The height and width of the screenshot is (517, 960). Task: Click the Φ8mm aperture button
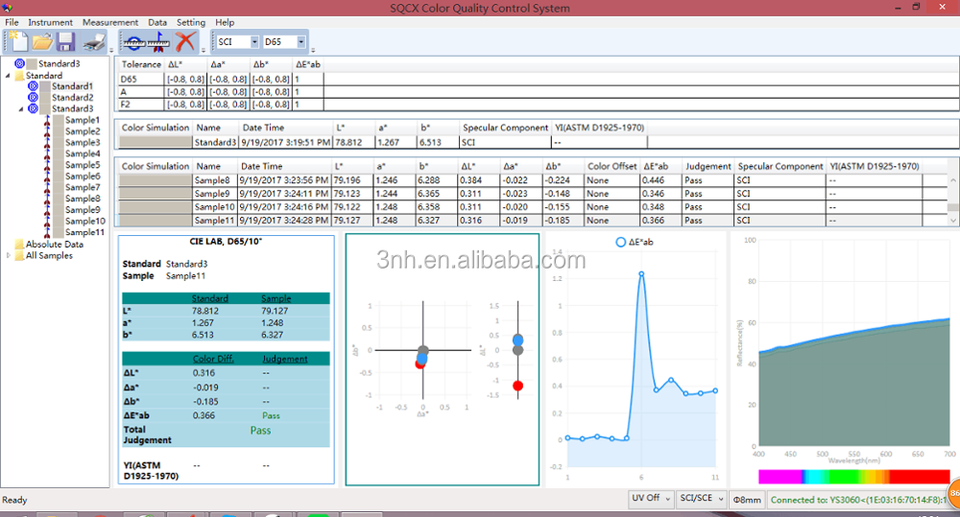pos(747,499)
